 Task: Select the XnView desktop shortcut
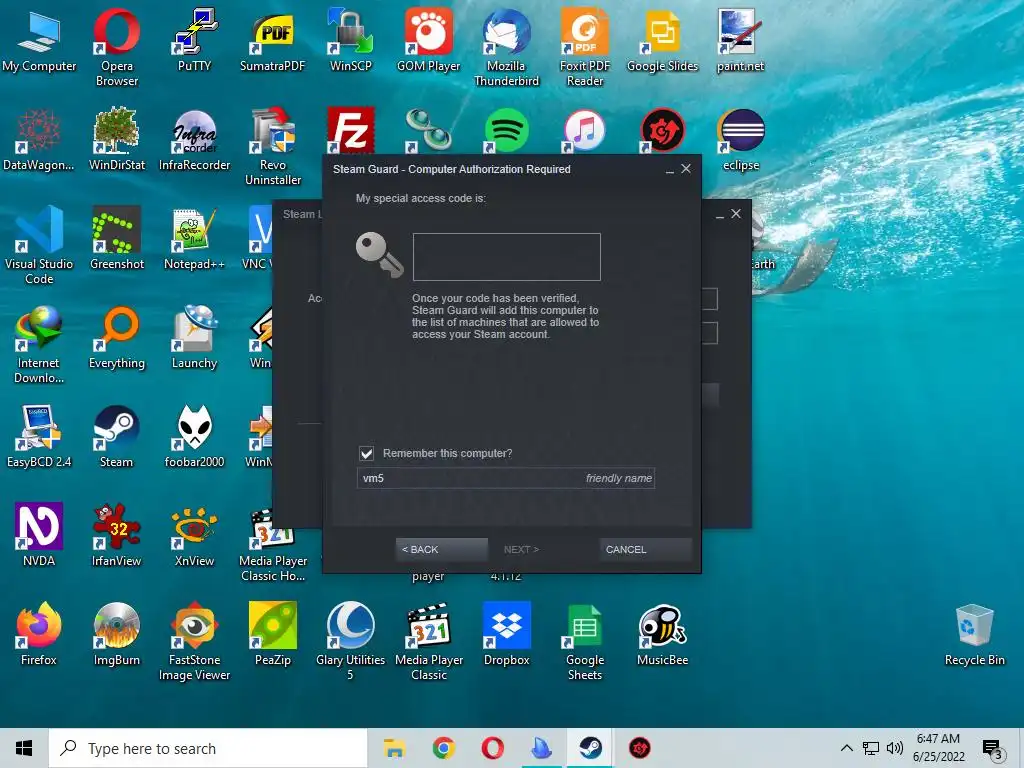tap(194, 536)
